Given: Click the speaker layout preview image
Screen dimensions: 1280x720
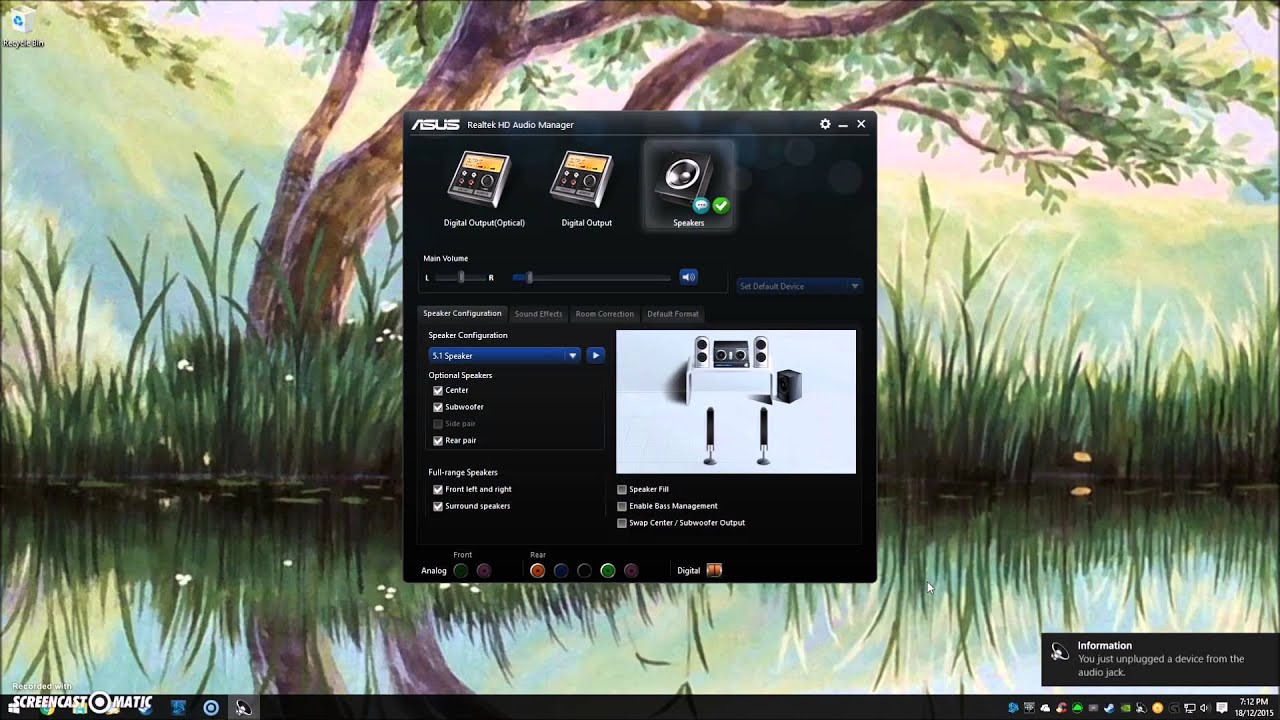Looking at the screenshot, I should click(736, 401).
